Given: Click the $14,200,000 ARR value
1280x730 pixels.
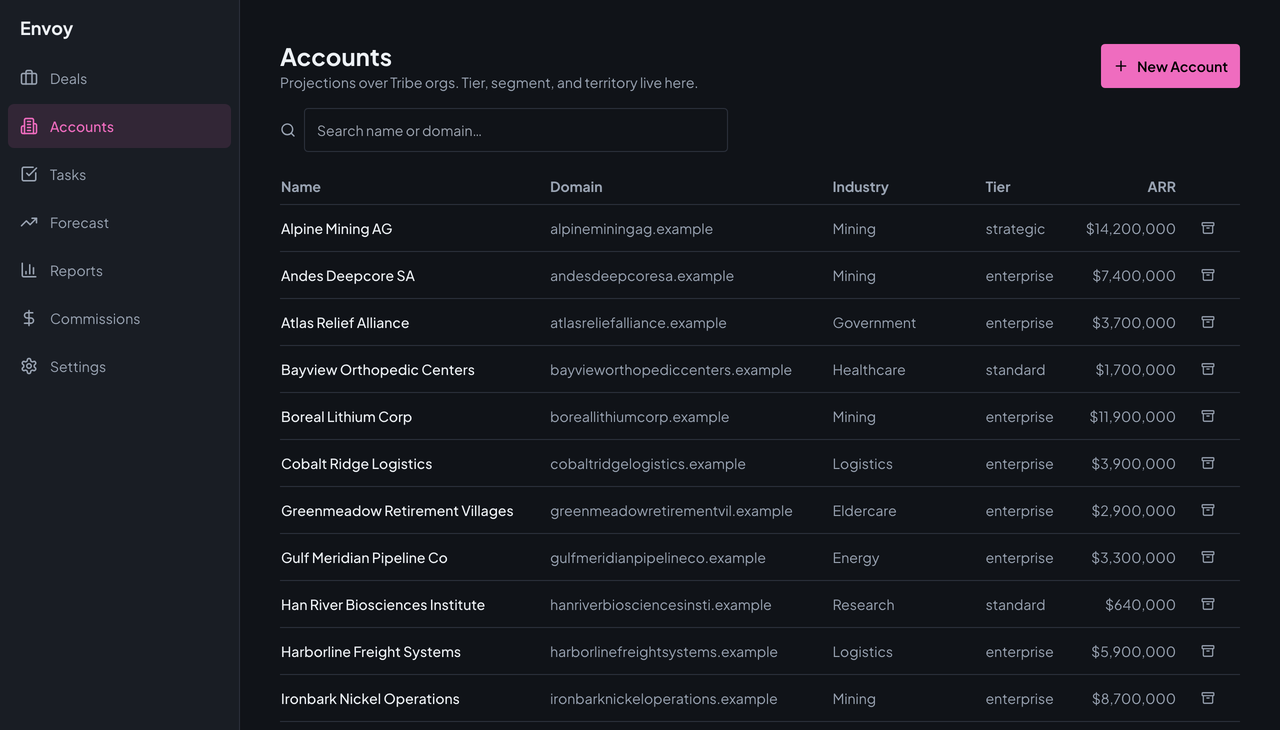Looking at the screenshot, I should [x=1131, y=229].
